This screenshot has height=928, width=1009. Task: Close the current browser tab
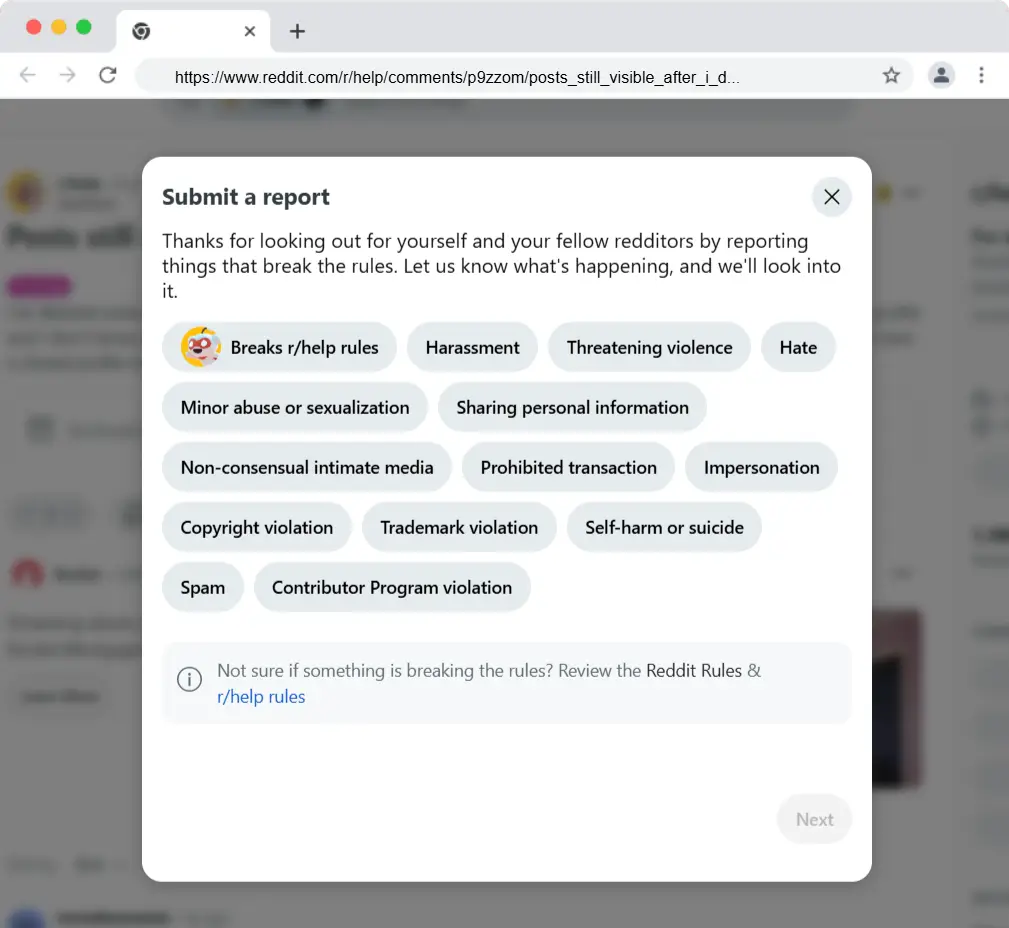click(250, 31)
